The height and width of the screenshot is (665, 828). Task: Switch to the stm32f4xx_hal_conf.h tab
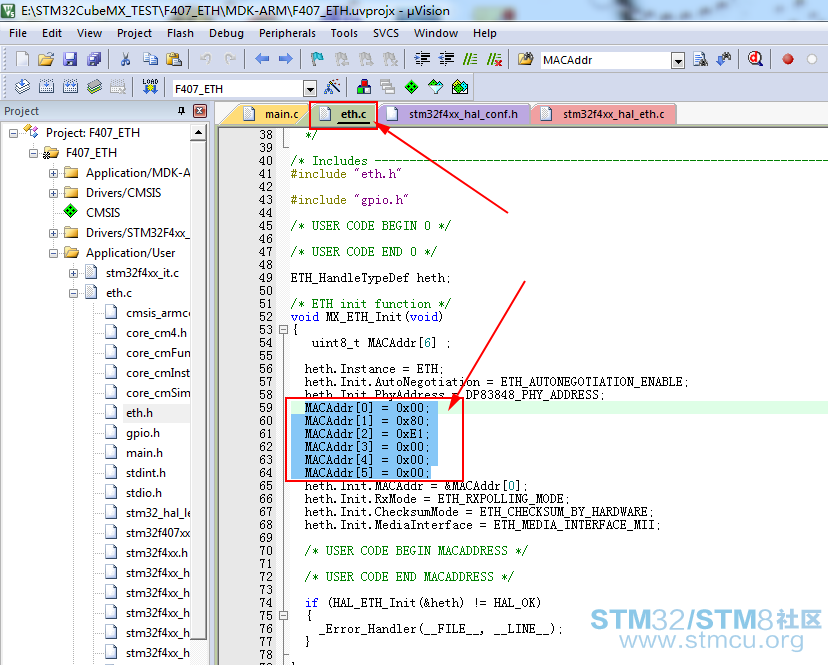pos(454,114)
